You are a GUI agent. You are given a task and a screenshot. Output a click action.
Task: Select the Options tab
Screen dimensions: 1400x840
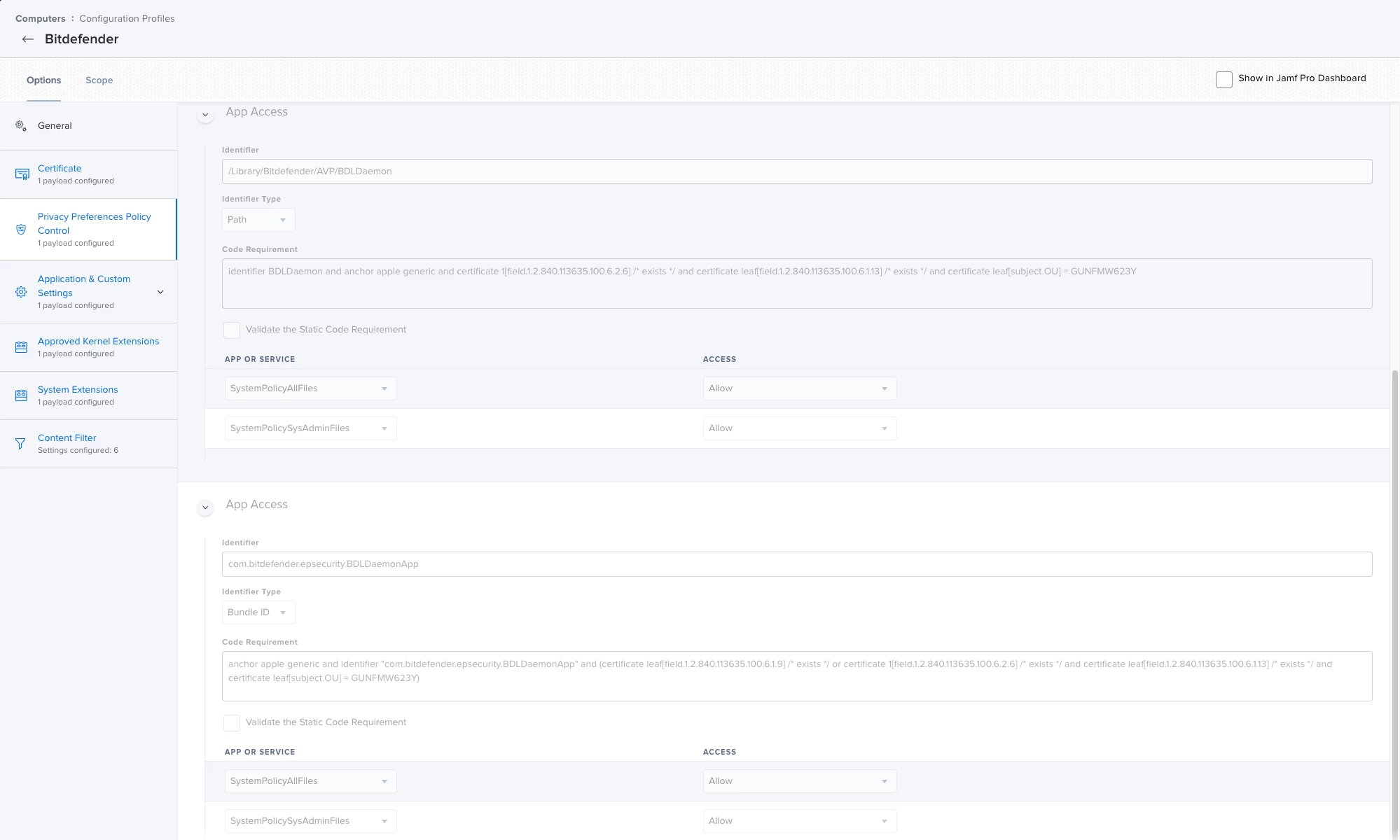coord(43,80)
